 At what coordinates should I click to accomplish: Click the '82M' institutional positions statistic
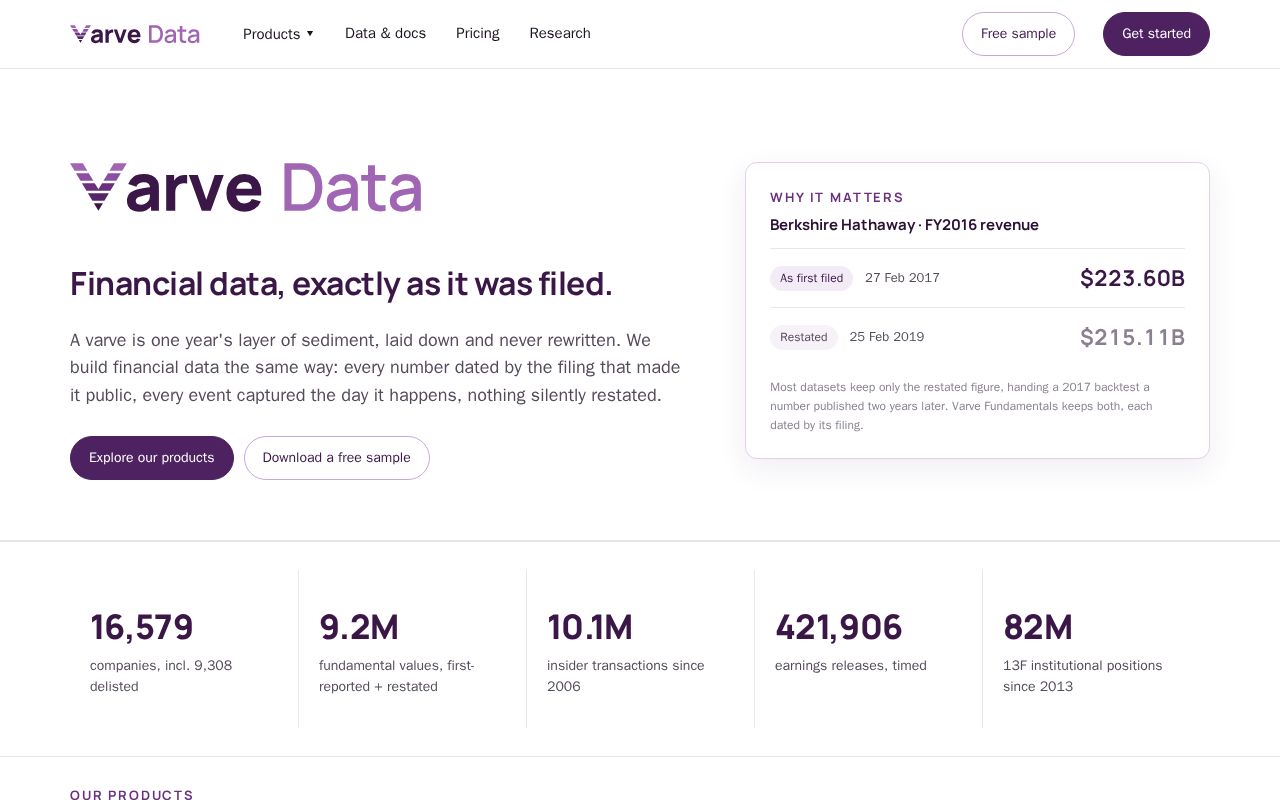pyautogui.click(x=1038, y=627)
